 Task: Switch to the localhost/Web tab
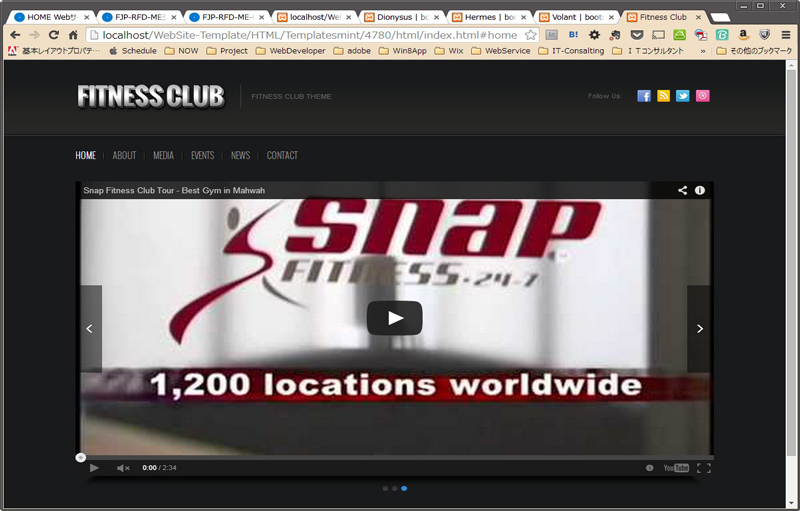[x=314, y=17]
